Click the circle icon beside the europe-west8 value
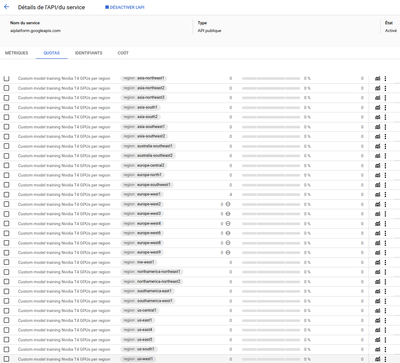The width and height of the screenshot is (400, 363). point(228,243)
